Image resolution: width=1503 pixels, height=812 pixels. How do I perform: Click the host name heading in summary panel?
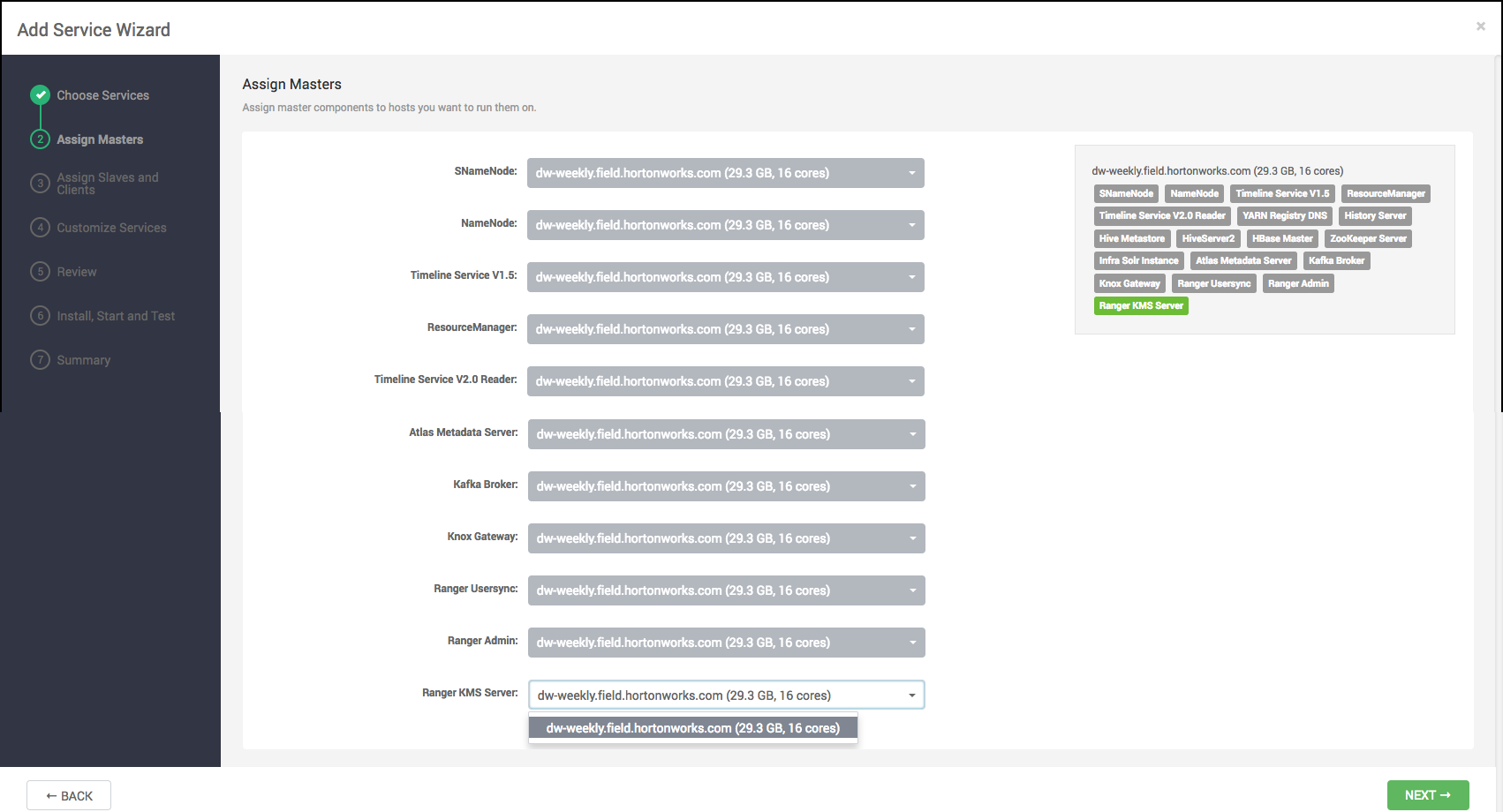pos(1217,171)
